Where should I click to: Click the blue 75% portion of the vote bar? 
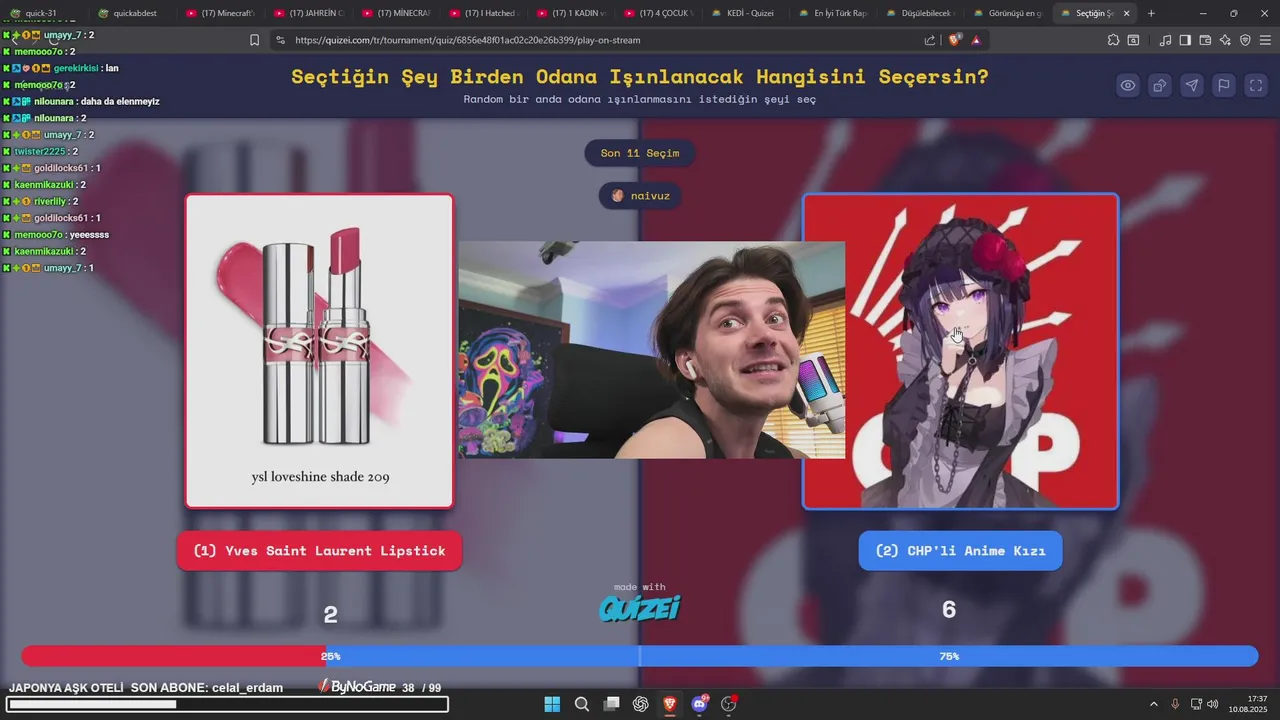pos(792,656)
